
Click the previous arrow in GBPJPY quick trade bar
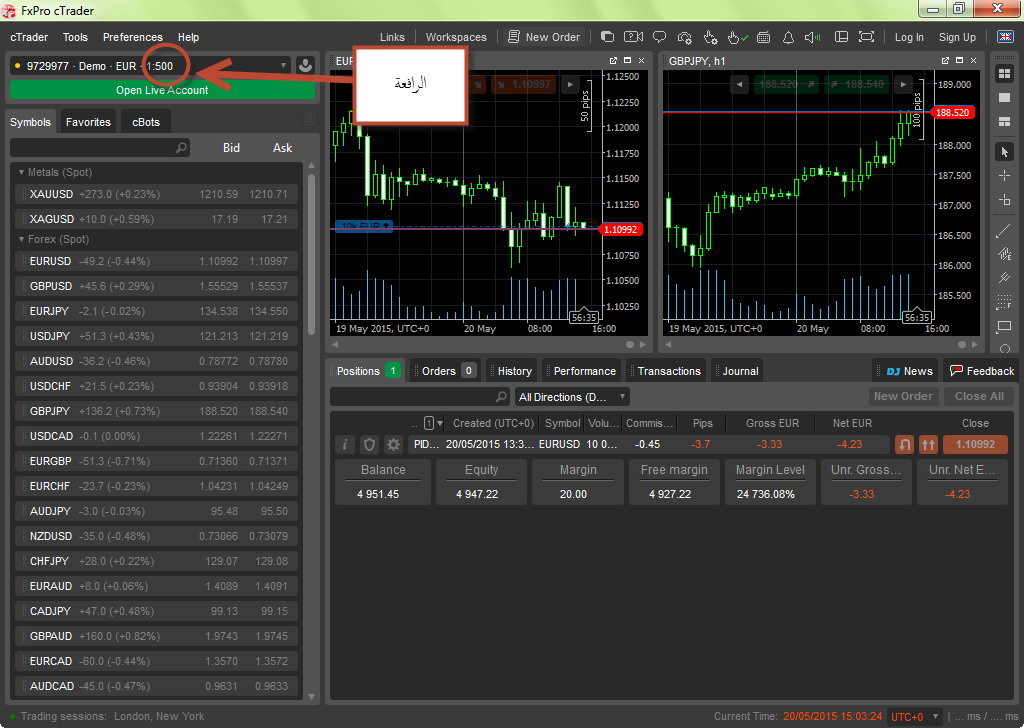739,84
